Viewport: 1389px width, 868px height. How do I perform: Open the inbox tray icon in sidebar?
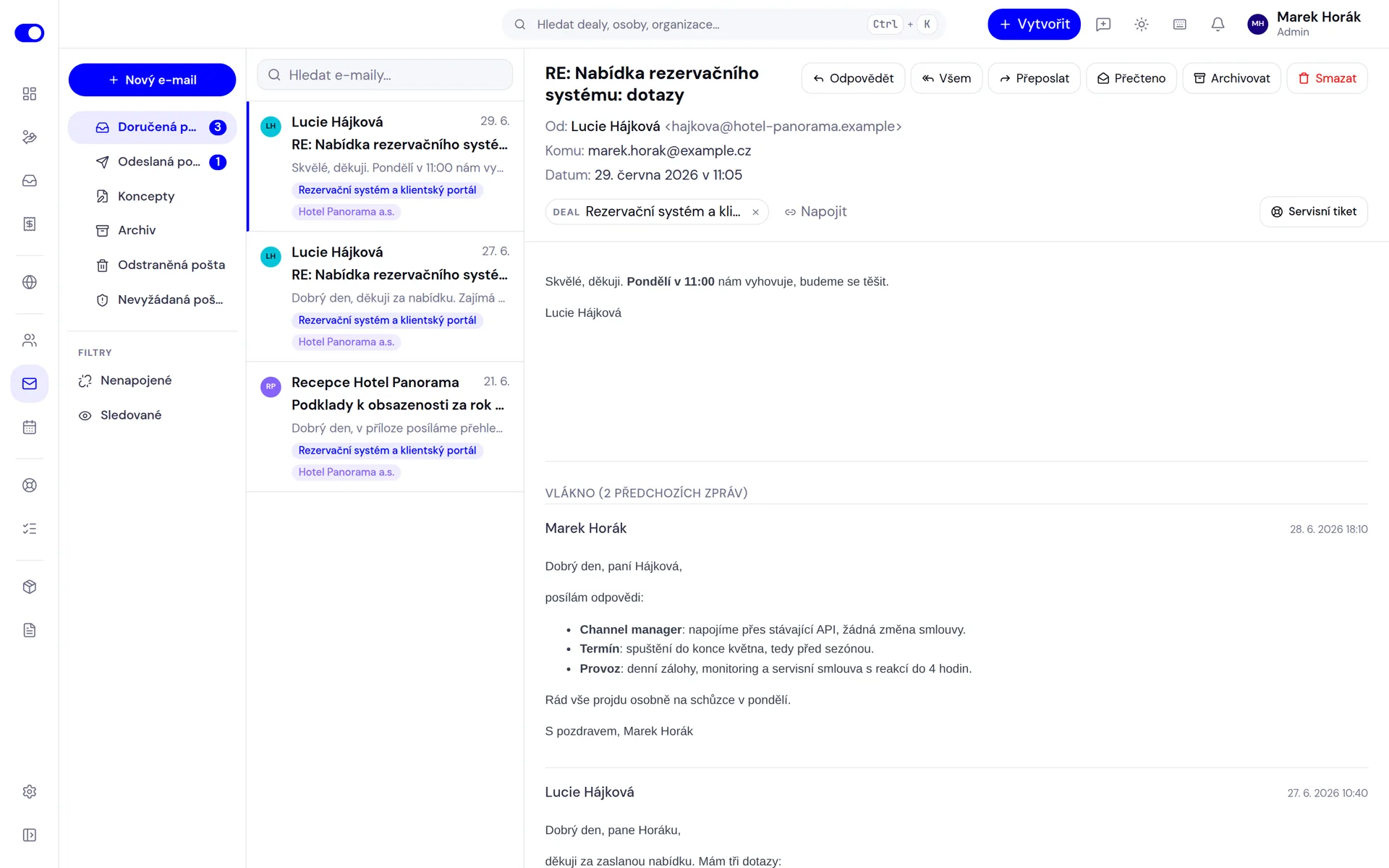click(30, 181)
